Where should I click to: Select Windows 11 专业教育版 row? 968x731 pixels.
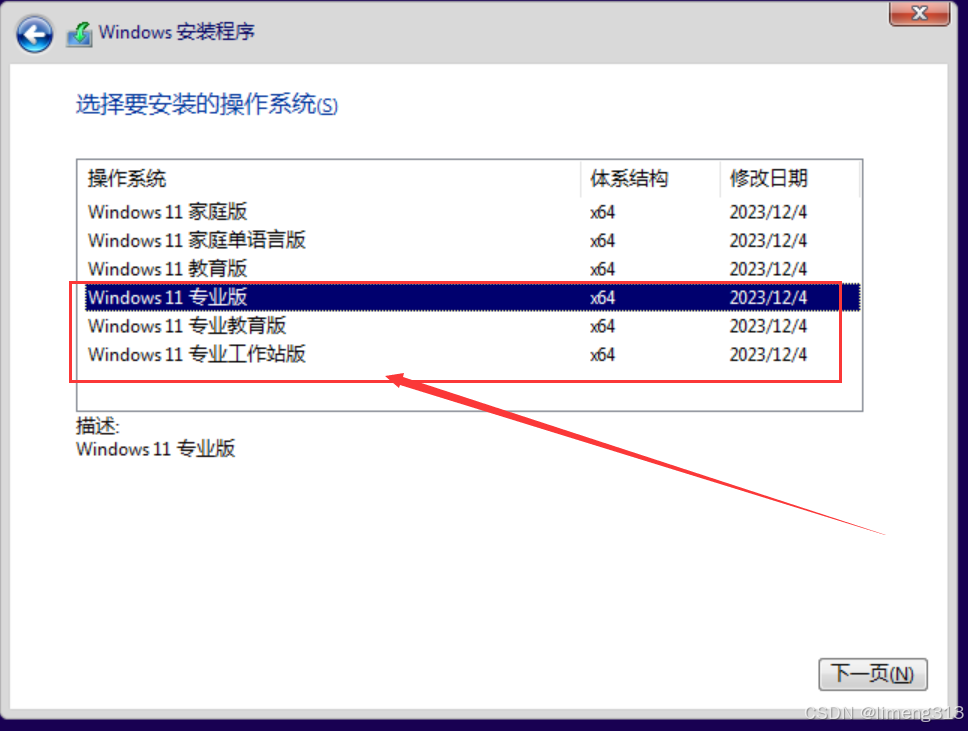point(472,326)
